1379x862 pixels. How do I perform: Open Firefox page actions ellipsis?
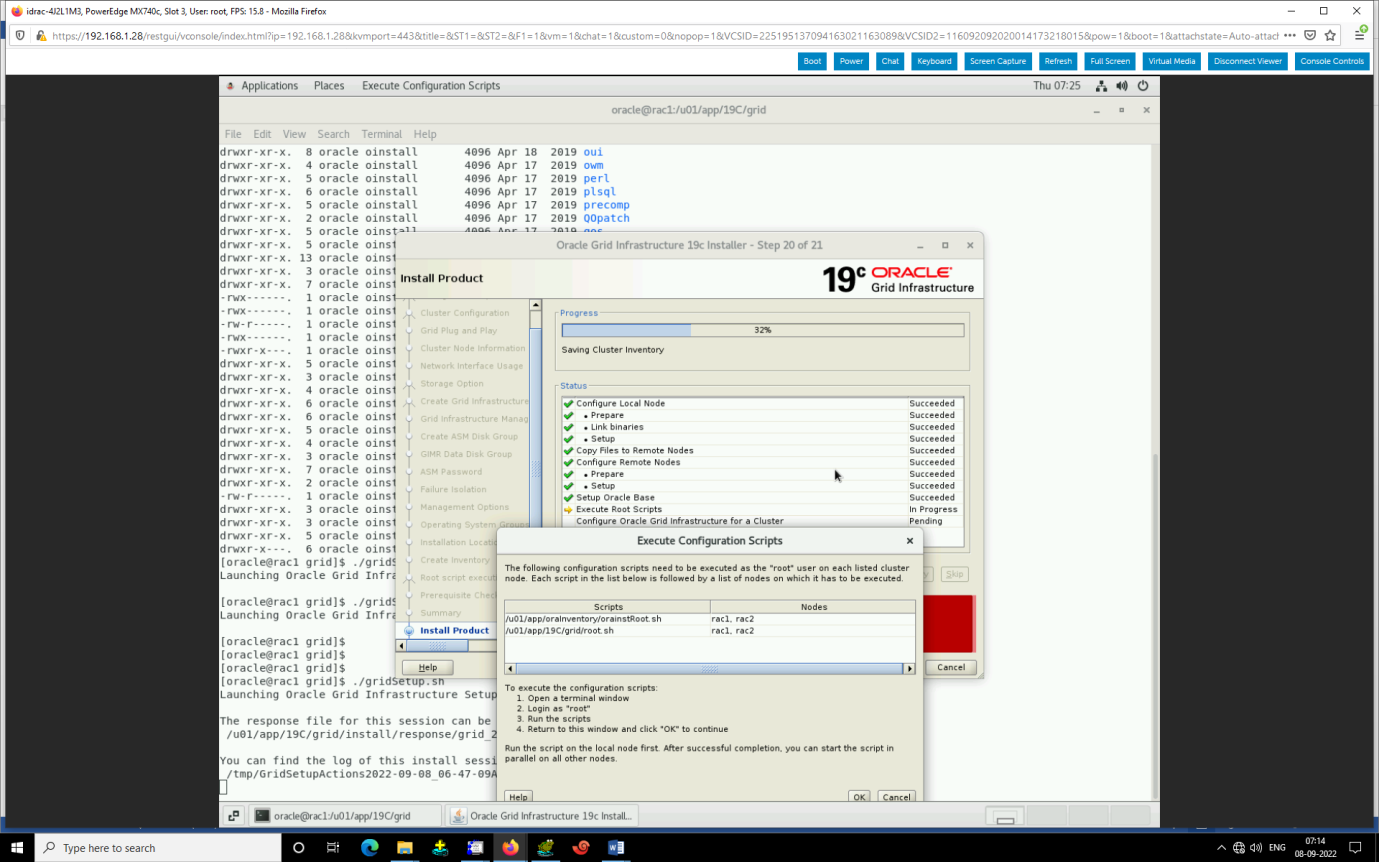coord(1289,35)
